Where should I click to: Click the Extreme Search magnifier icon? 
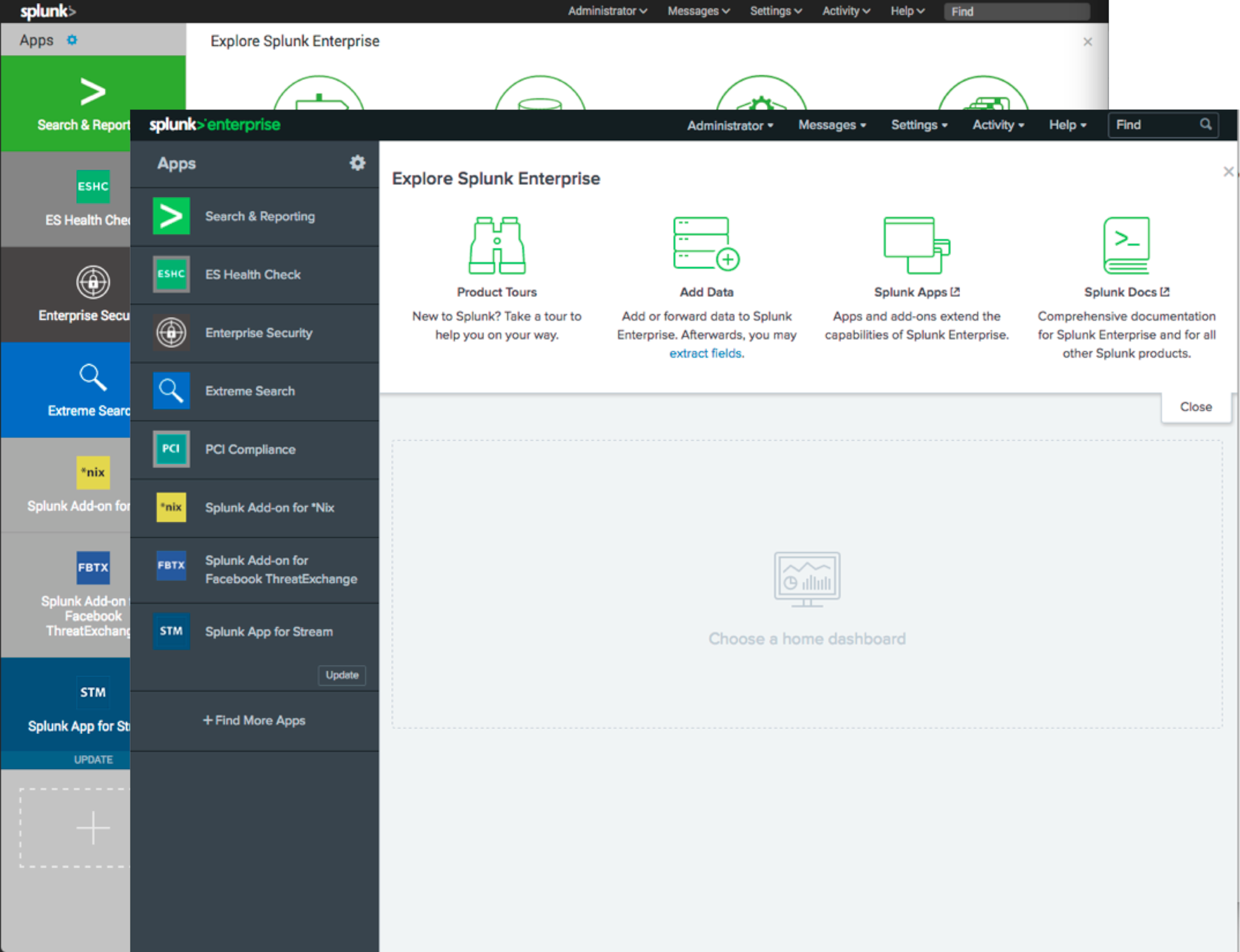[x=171, y=391]
